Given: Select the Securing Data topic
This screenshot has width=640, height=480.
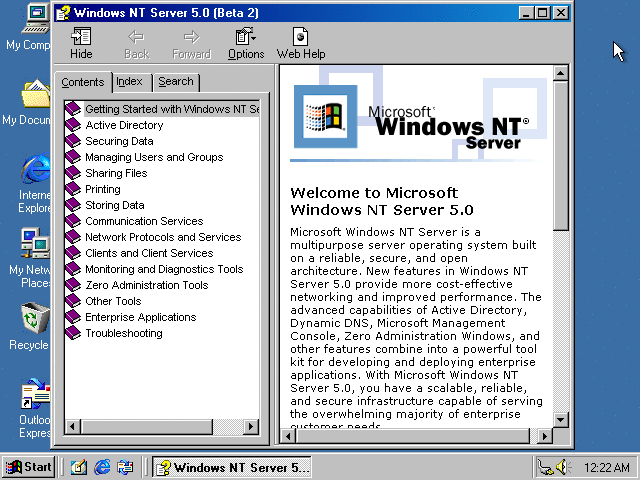Looking at the screenshot, I should [x=119, y=141].
